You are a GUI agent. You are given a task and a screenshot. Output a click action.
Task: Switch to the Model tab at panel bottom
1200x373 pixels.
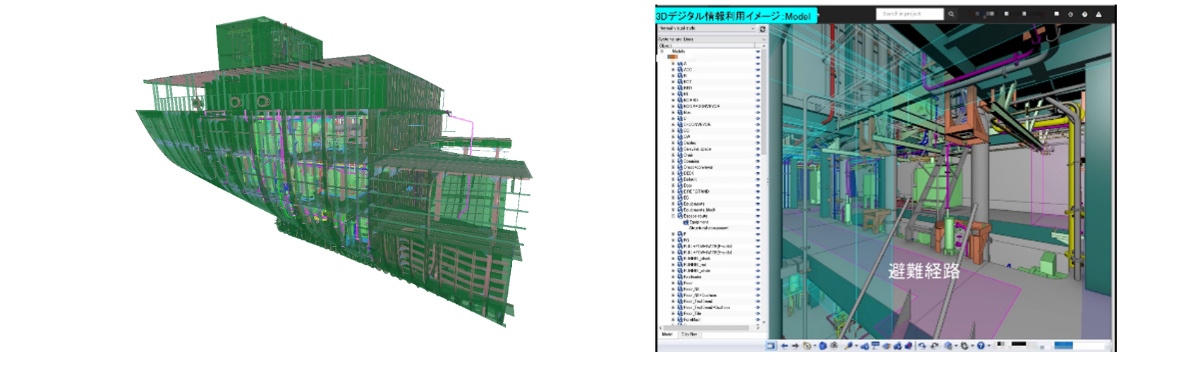tap(667, 333)
